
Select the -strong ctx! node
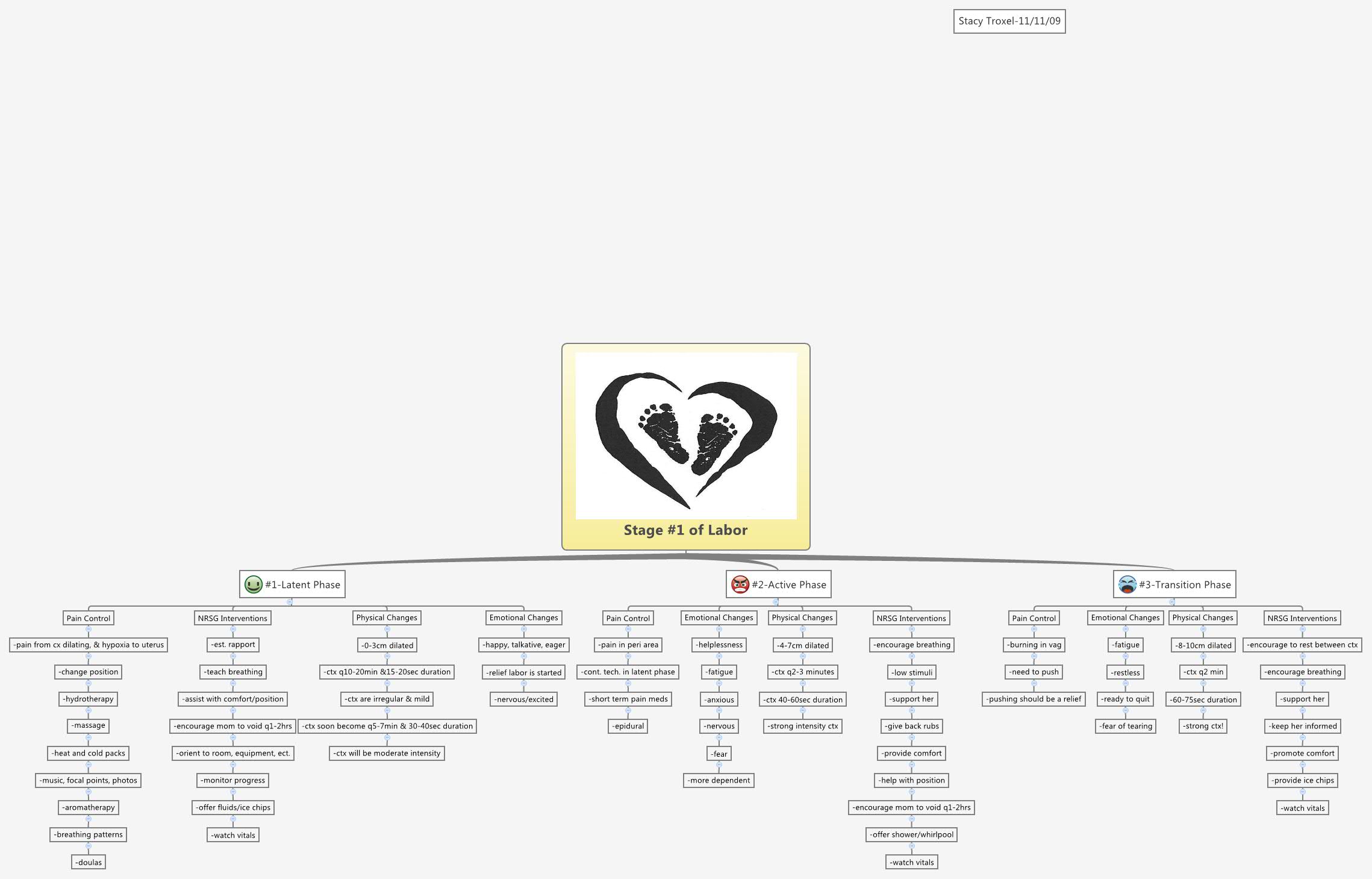(1203, 726)
